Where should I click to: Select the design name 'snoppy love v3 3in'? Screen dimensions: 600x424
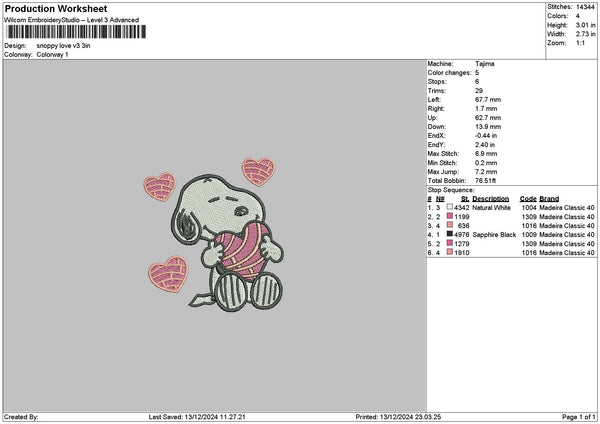pos(64,46)
